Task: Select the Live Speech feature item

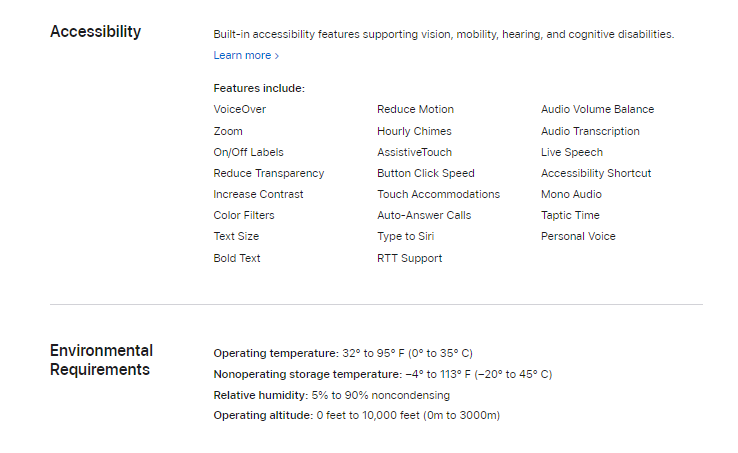Action: pyautogui.click(x=572, y=153)
